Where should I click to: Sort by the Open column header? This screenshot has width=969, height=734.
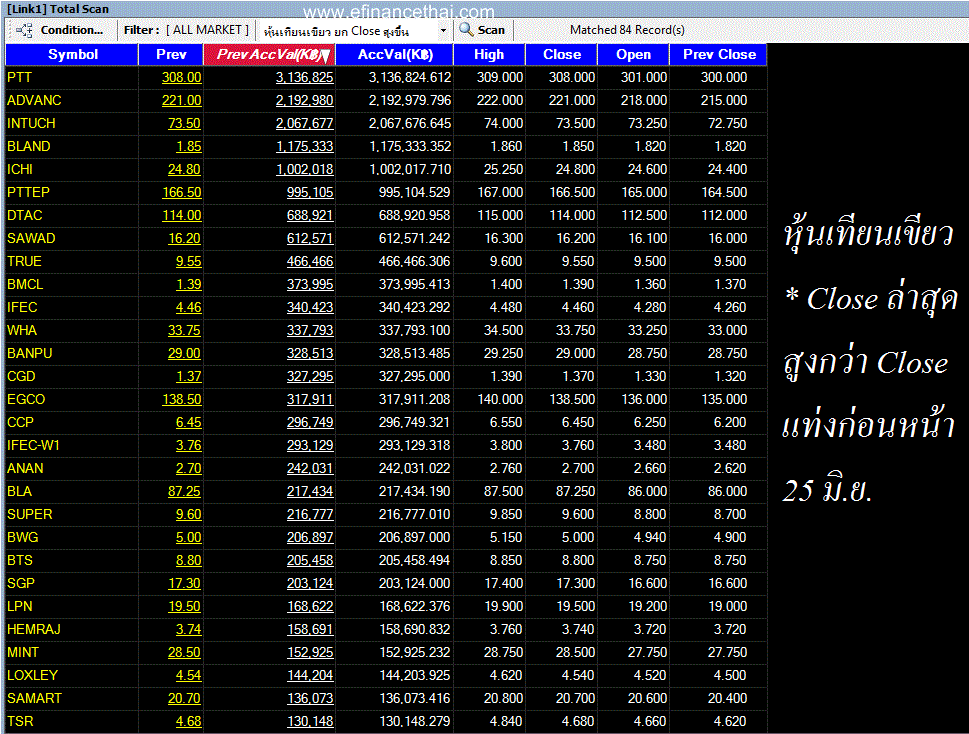pos(633,54)
